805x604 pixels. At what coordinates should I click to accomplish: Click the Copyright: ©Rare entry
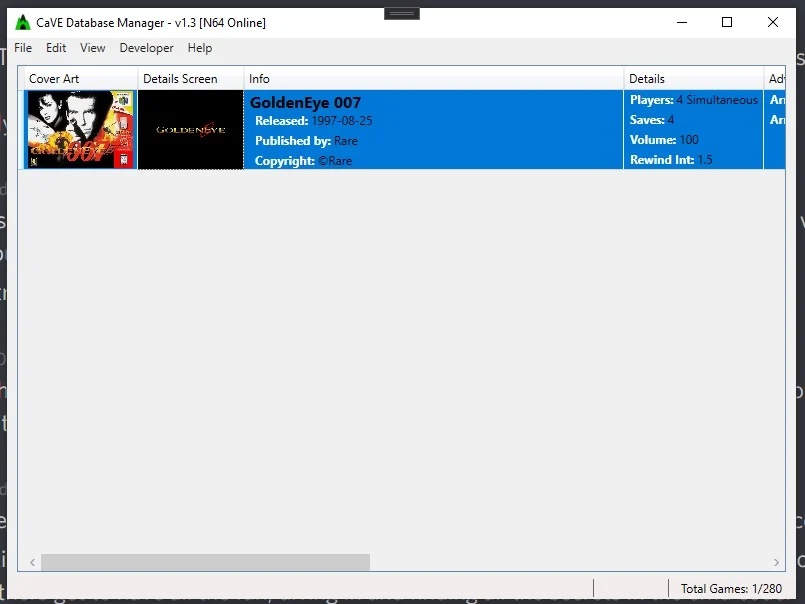(303, 161)
